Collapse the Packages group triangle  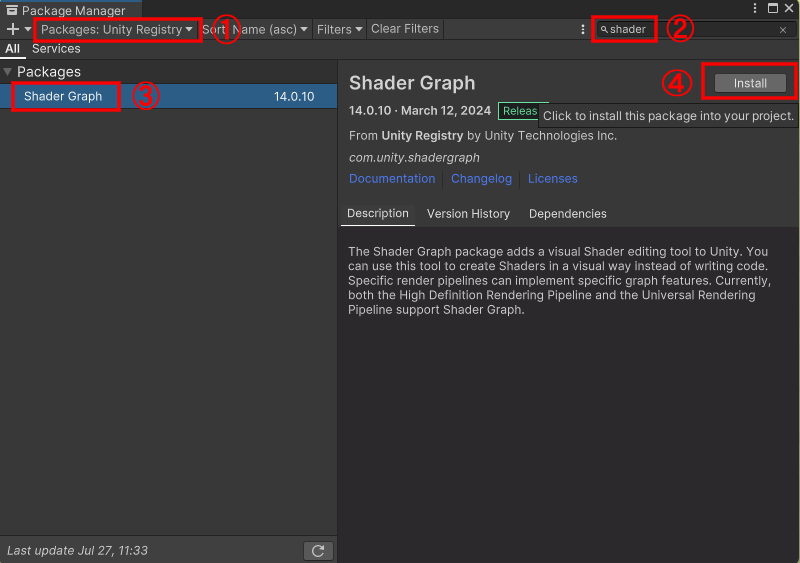[x=7, y=71]
